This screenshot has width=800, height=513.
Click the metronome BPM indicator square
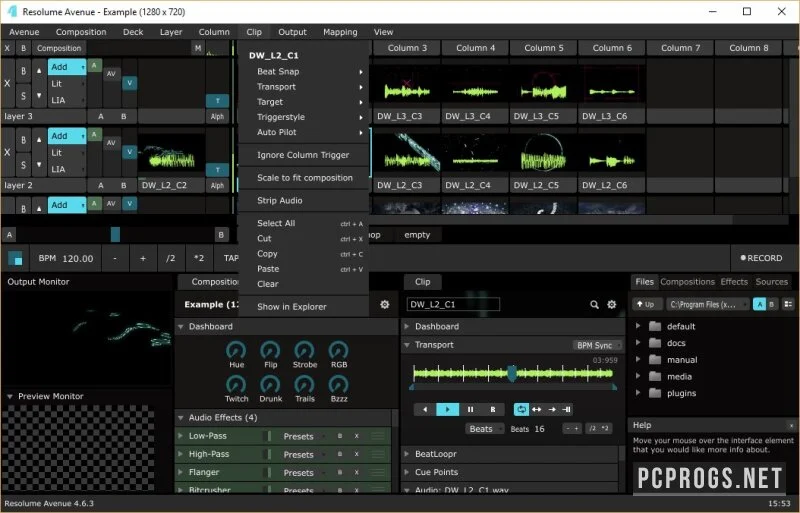(x=15, y=258)
